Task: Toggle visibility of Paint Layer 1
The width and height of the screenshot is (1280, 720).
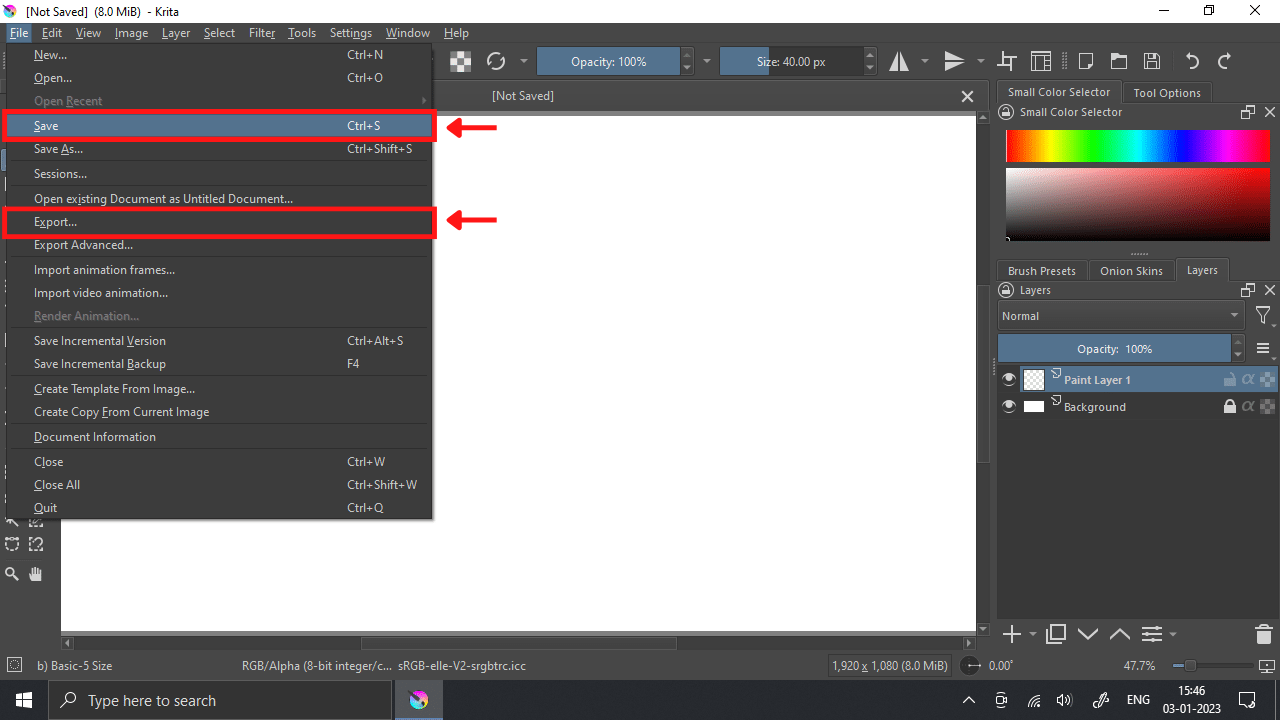Action: click(1009, 380)
